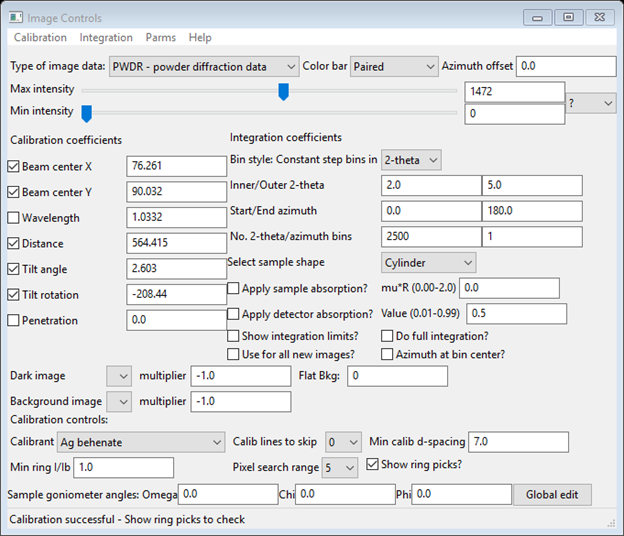Image resolution: width=624 pixels, height=536 pixels.
Task: Click the Inner 2-theta field 2.0
Action: point(431,185)
